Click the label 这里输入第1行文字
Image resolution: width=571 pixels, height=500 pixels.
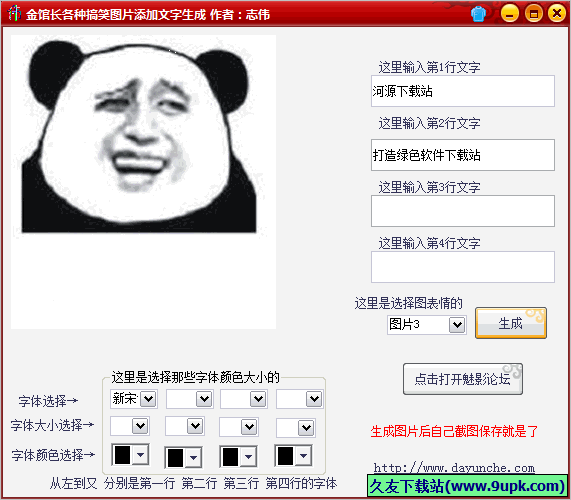(x=429, y=67)
